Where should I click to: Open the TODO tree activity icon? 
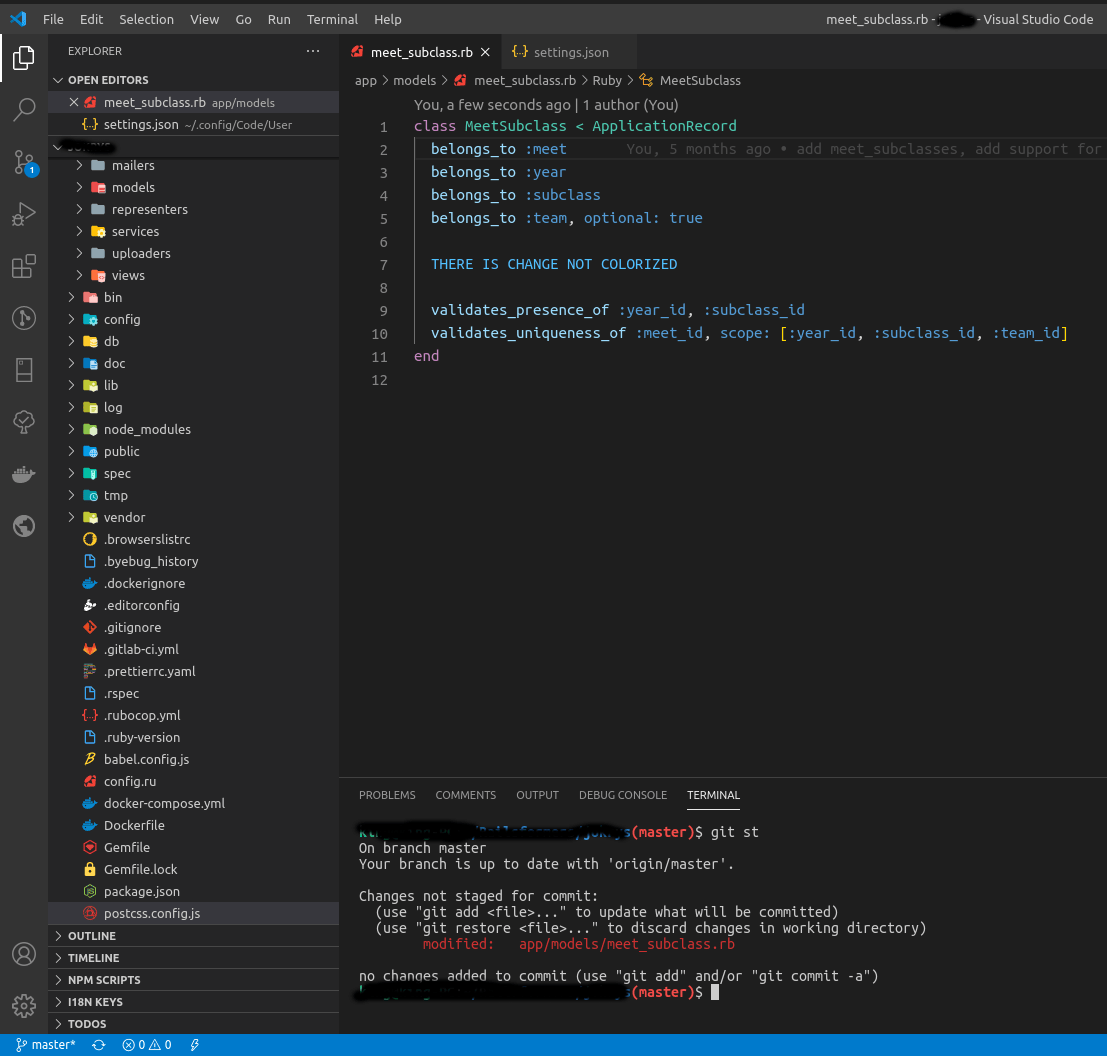click(x=23, y=422)
